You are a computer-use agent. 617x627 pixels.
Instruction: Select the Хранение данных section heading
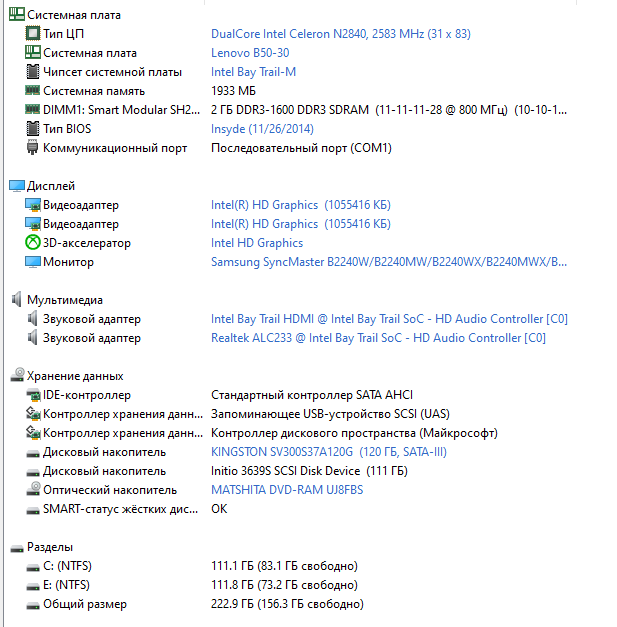(75, 376)
